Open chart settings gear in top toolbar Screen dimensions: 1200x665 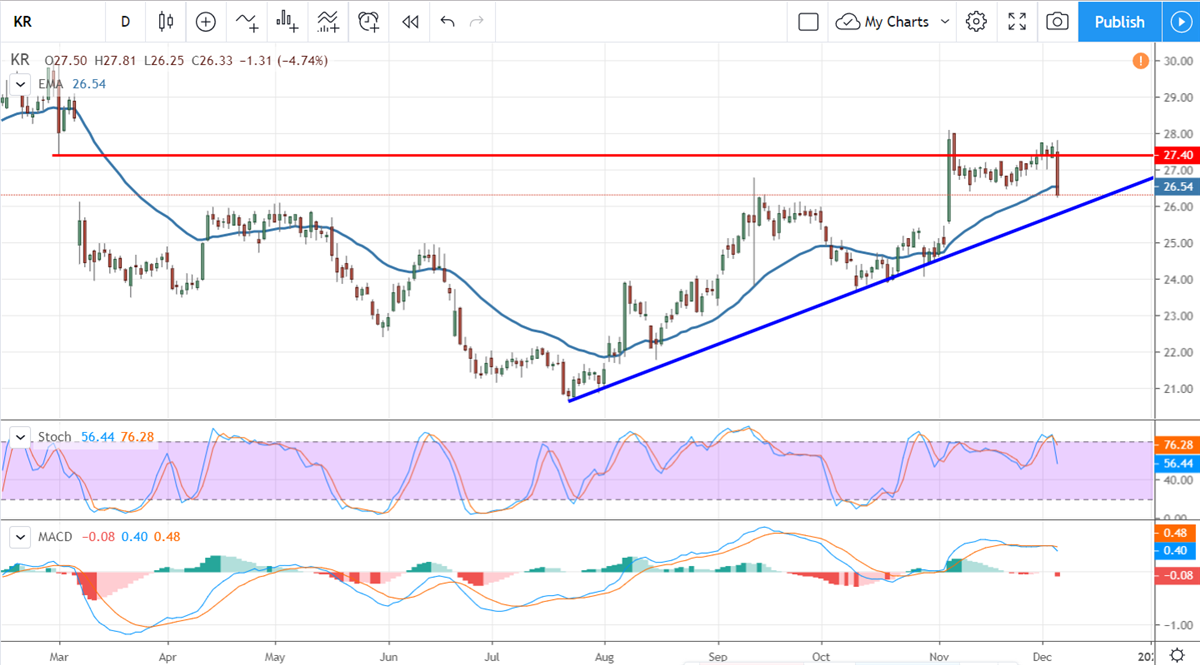pyautogui.click(x=977, y=21)
